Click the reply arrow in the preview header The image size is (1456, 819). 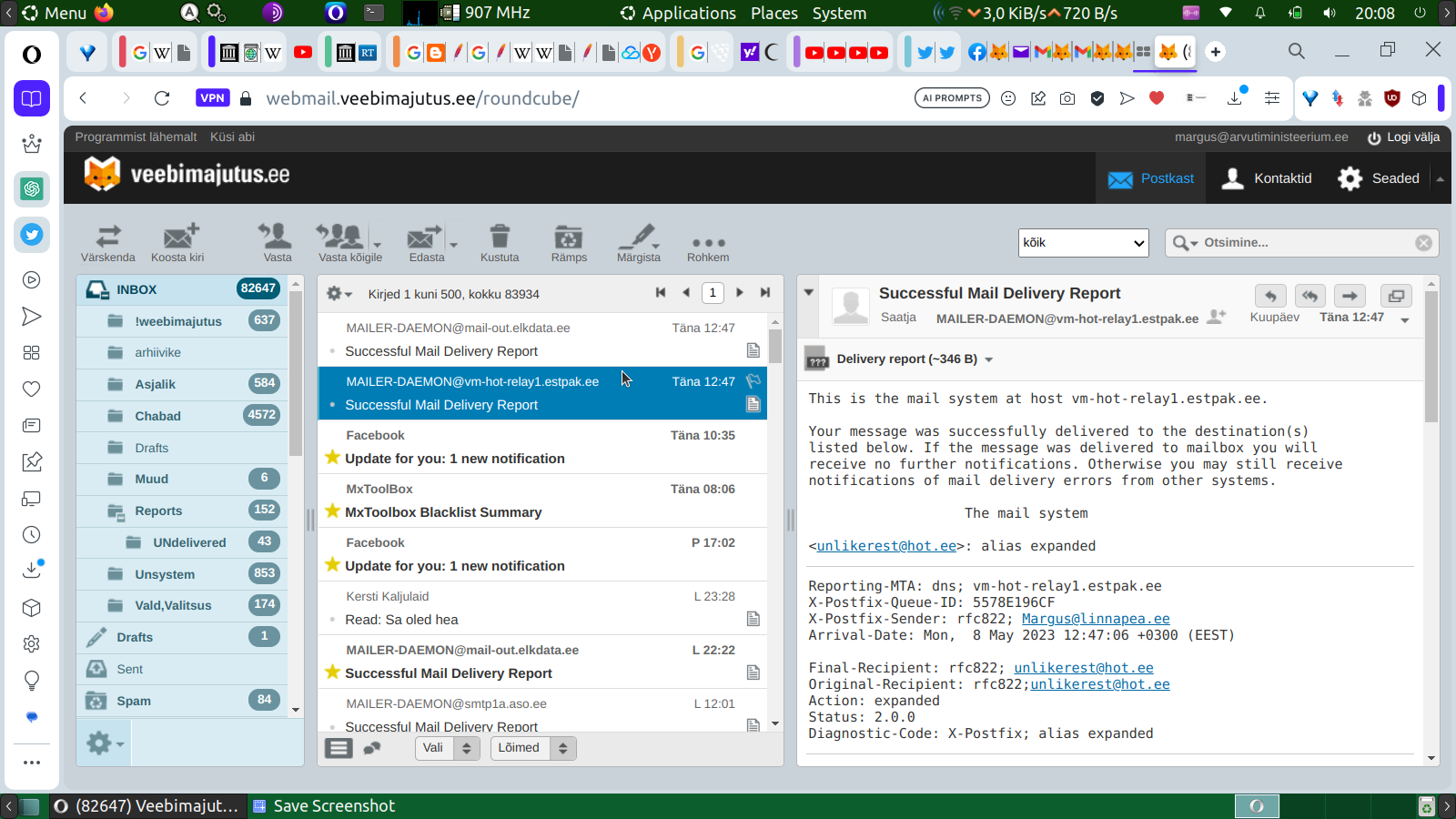click(x=1271, y=296)
